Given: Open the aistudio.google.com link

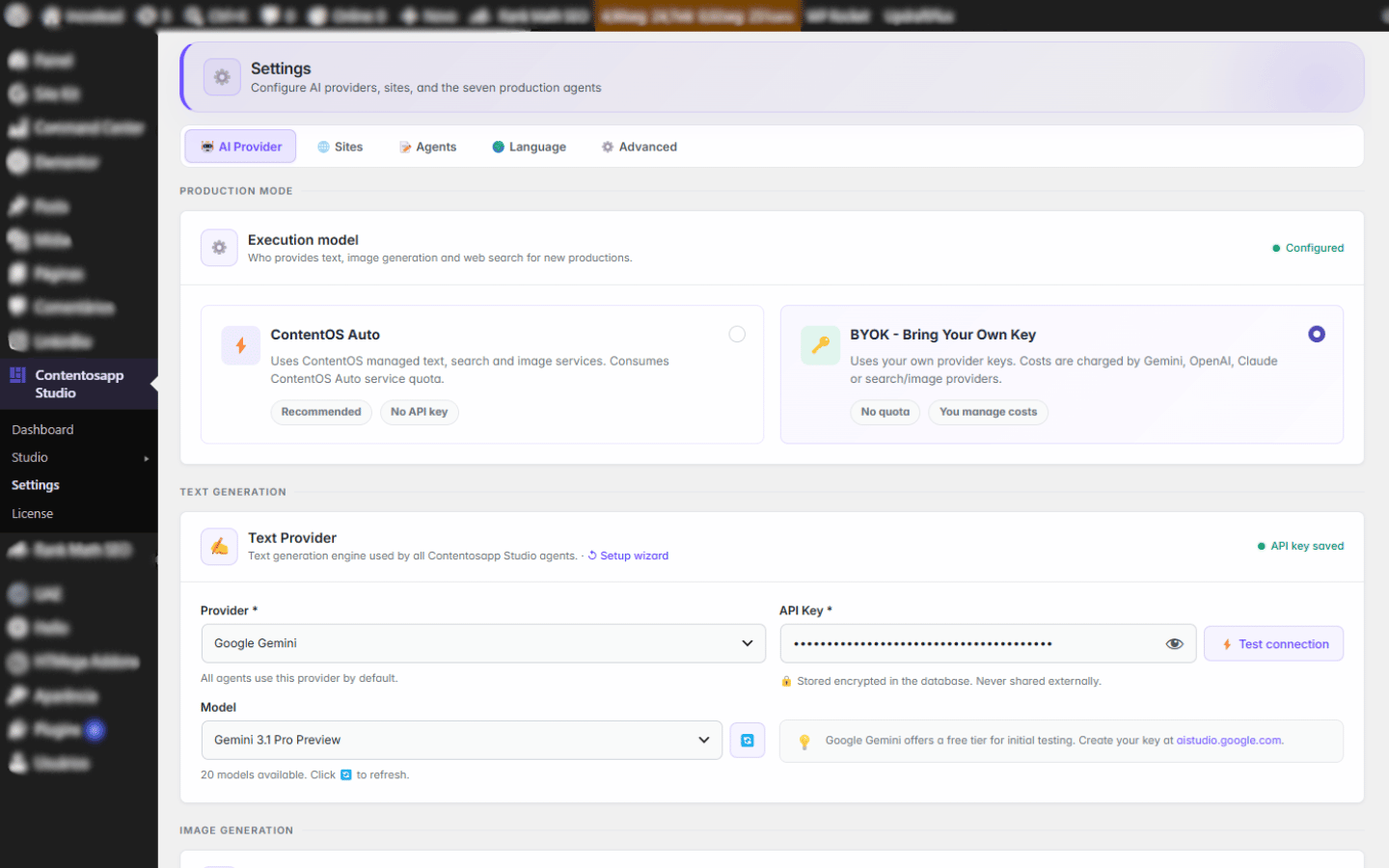Looking at the screenshot, I should (1229, 741).
